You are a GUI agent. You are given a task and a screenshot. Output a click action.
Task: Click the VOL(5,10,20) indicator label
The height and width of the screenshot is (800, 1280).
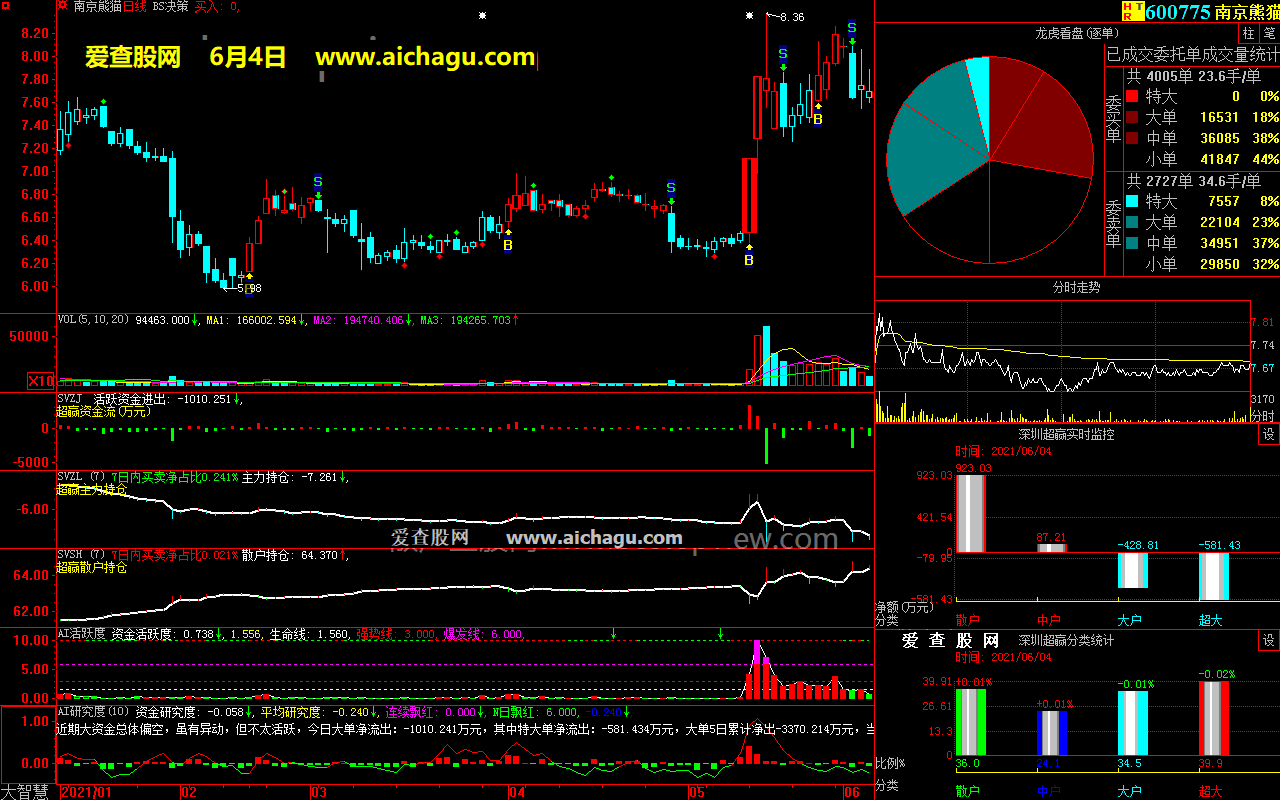tap(94, 320)
